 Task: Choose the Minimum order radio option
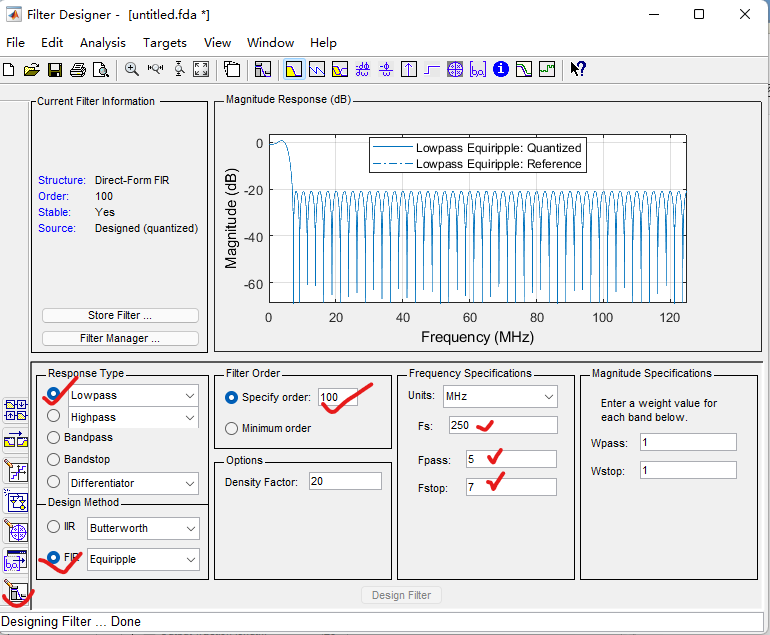[x=232, y=428]
